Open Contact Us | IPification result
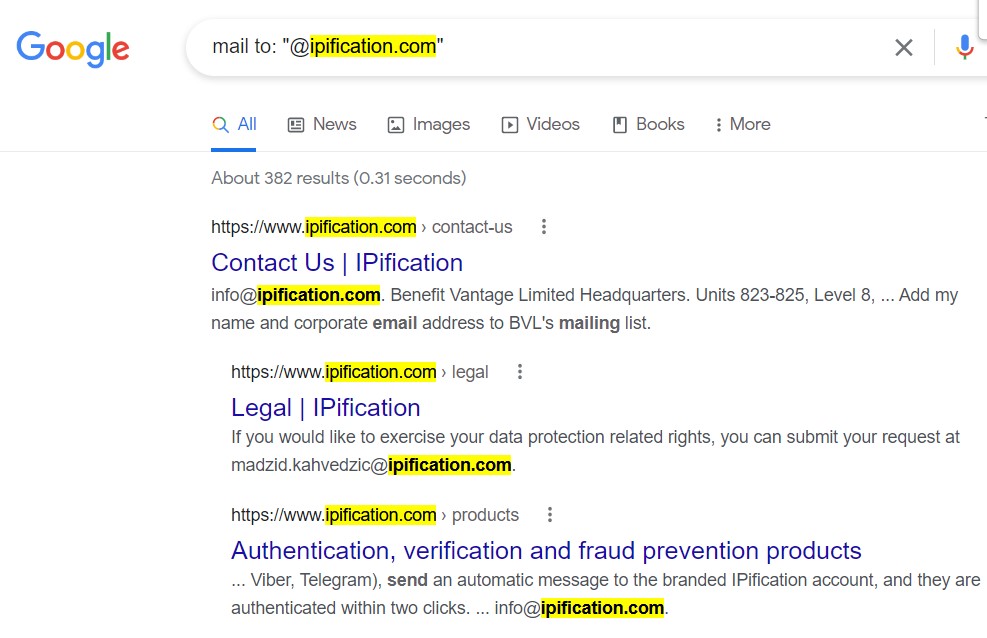This screenshot has width=987, height=638. coord(337,262)
